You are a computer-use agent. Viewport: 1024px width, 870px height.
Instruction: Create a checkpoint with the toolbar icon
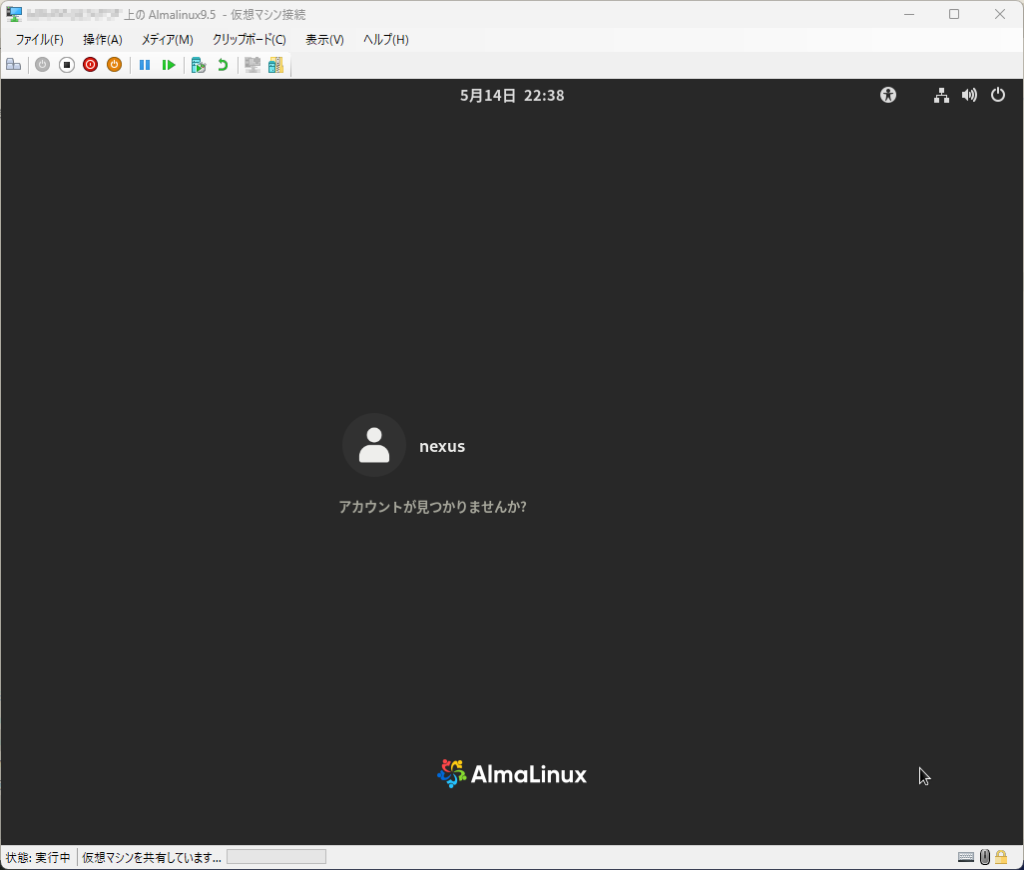pyautogui.click(x=198, y=65)
